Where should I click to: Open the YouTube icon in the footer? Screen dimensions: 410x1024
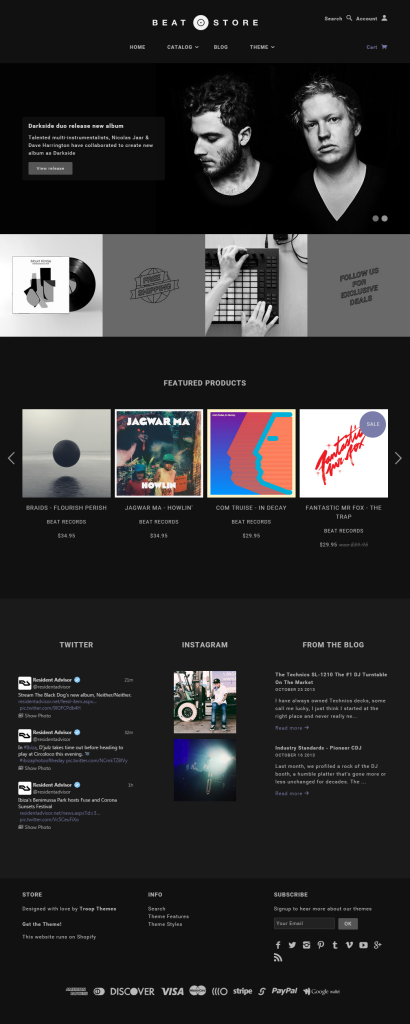(363, 945)
